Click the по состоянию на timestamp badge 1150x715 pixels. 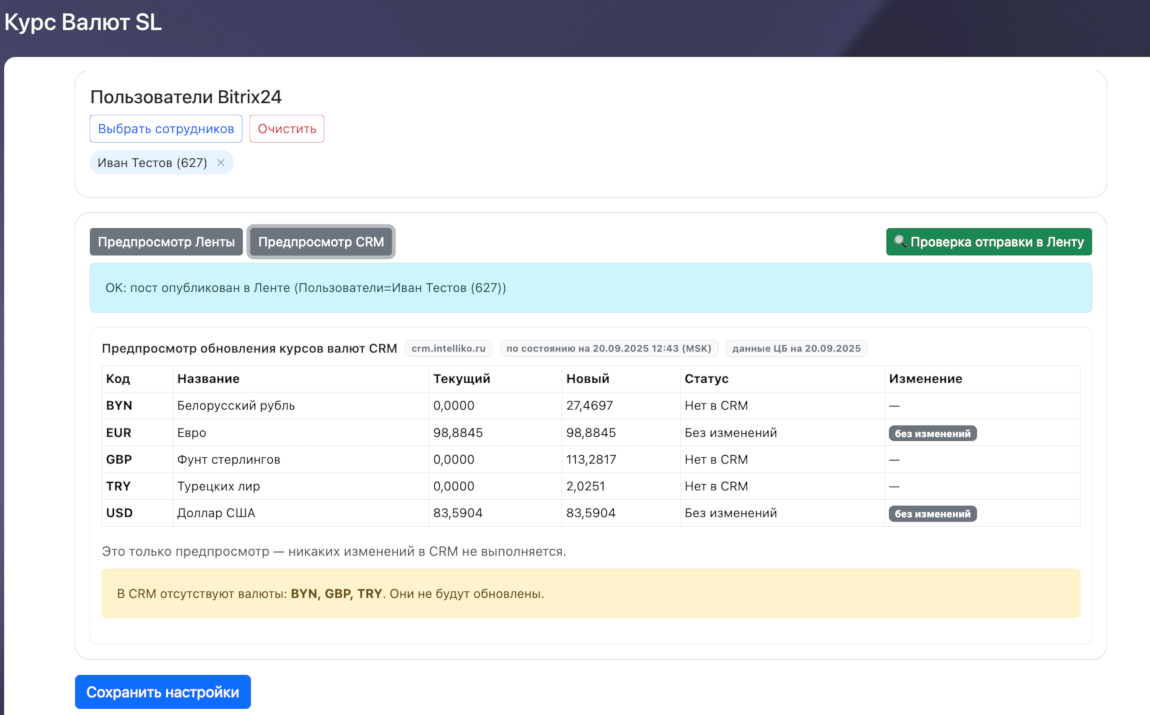(608, 349)
